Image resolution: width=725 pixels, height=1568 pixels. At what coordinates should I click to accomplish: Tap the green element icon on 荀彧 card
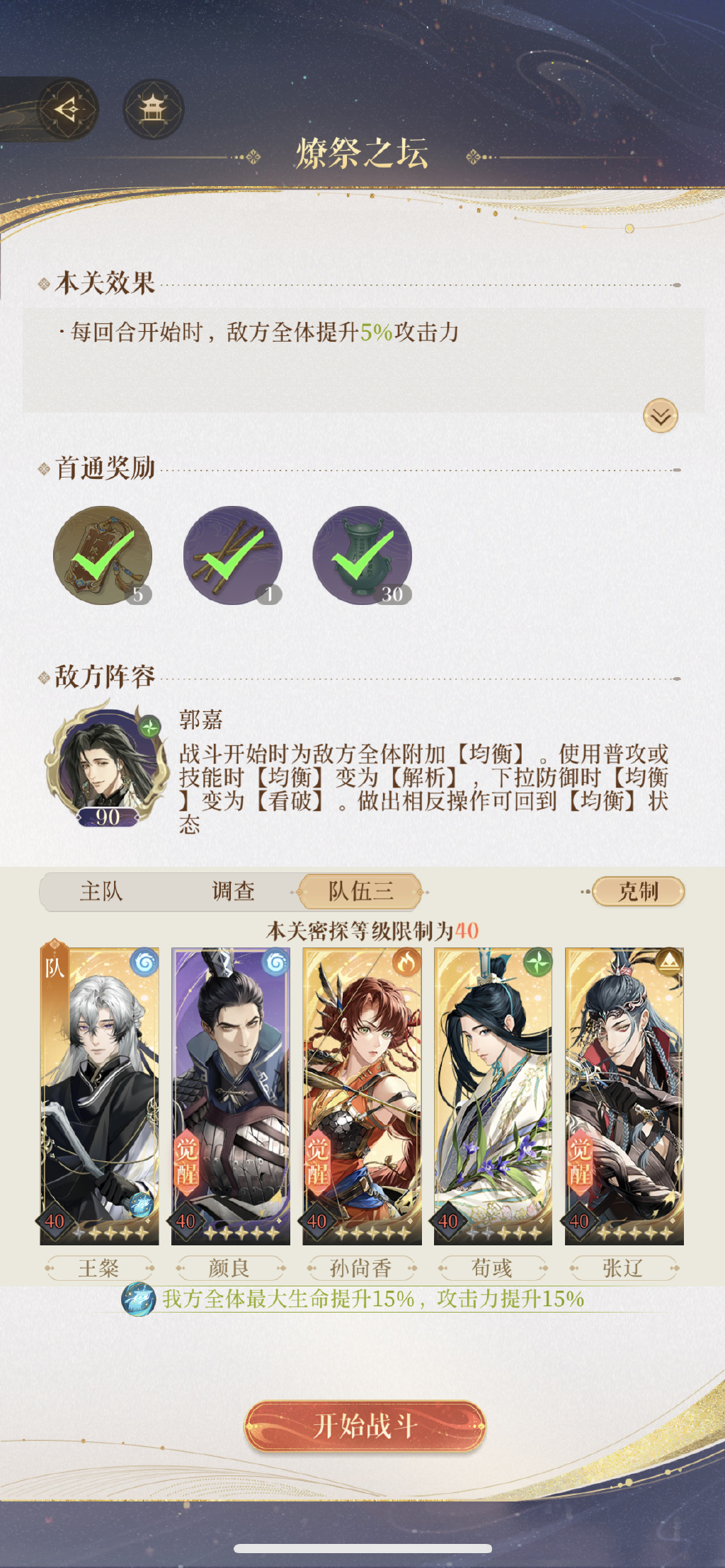point(538,962)
